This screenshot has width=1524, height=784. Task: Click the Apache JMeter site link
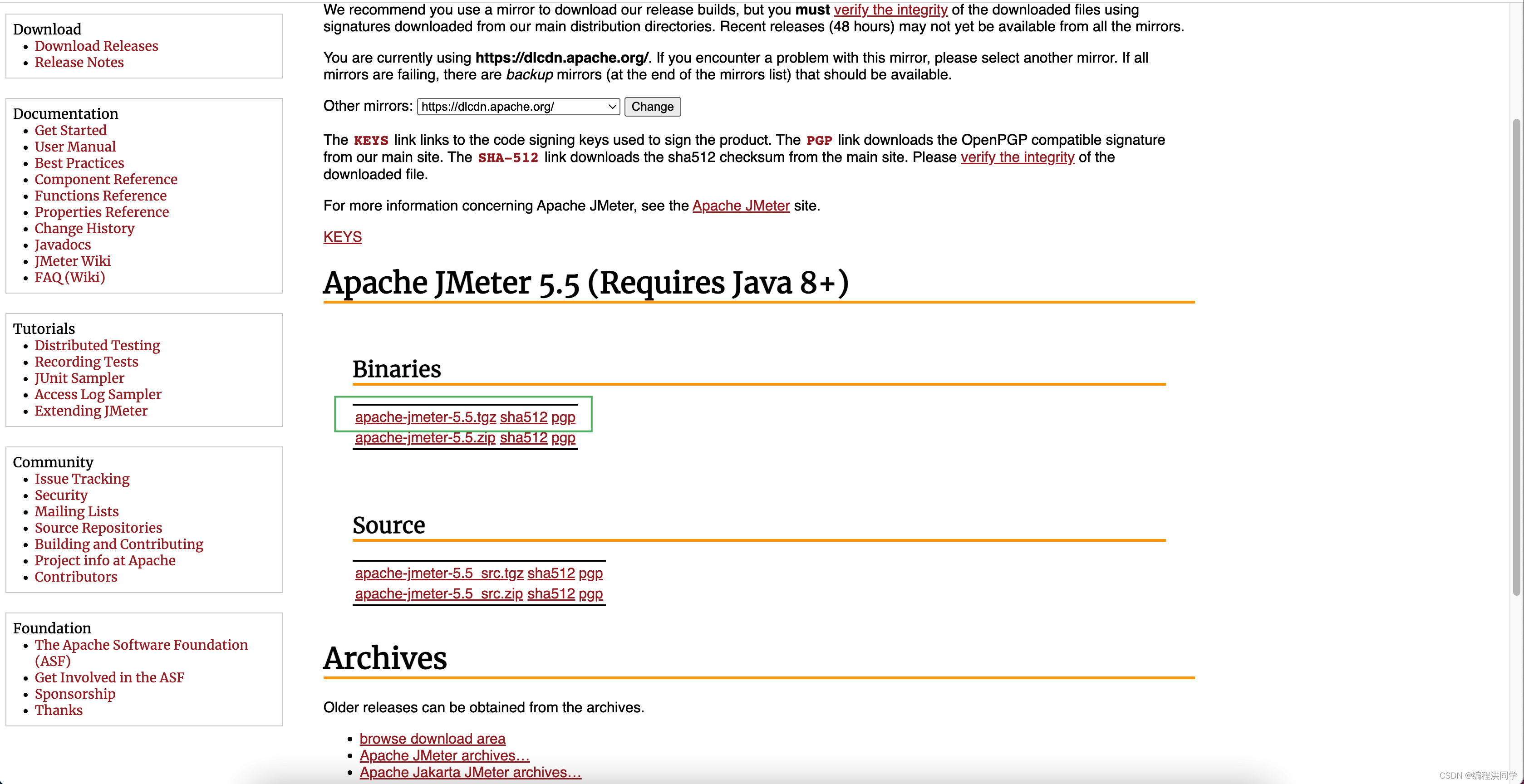[740, 205]
